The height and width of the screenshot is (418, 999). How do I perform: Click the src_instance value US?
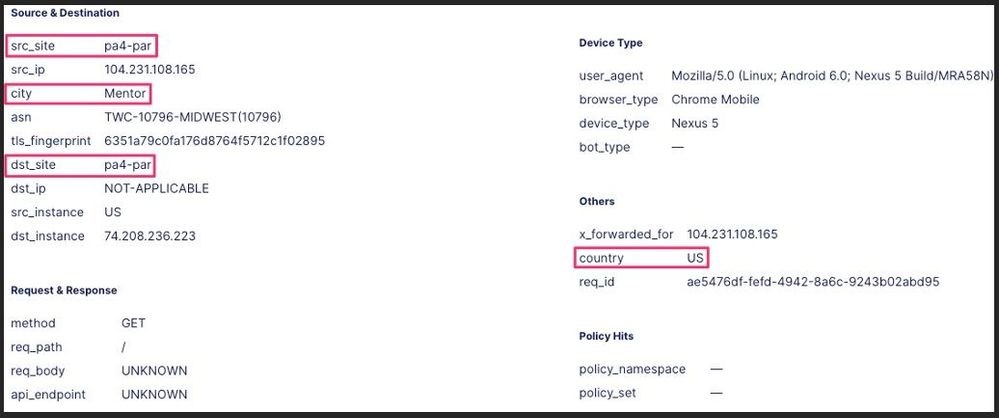coord(113,212)
